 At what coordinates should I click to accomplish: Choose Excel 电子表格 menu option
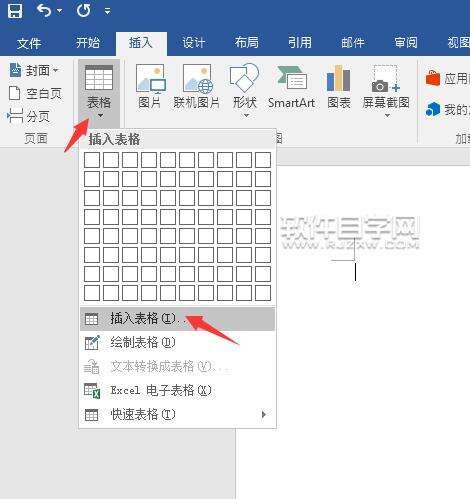[x=177, y=390]
